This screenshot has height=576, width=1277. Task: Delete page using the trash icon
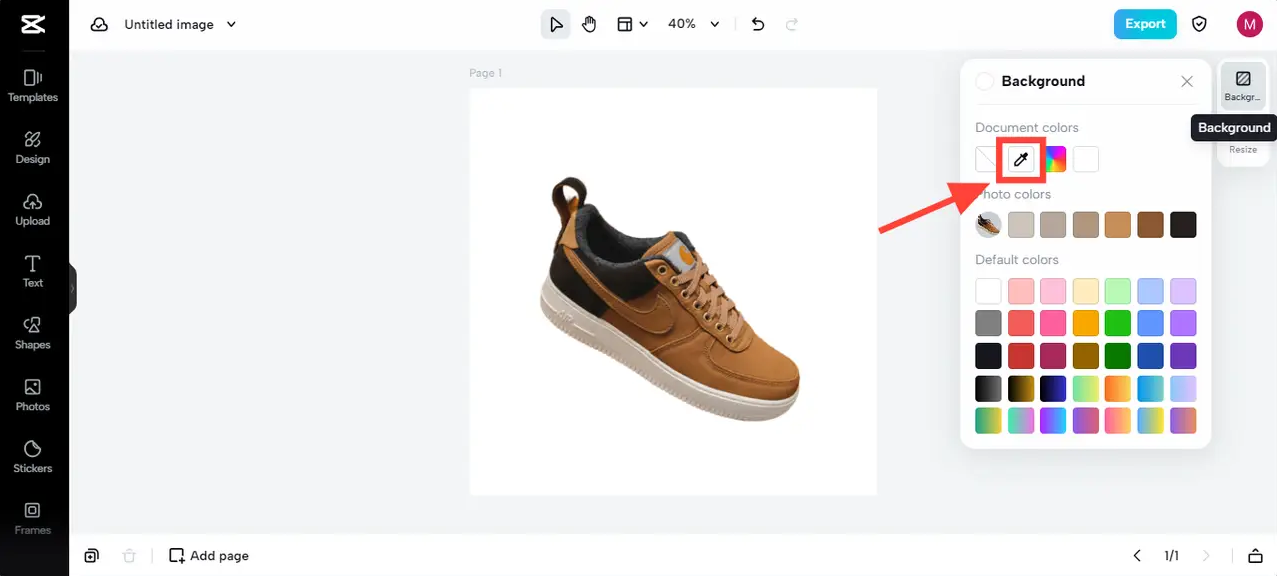tap(128, 555)
